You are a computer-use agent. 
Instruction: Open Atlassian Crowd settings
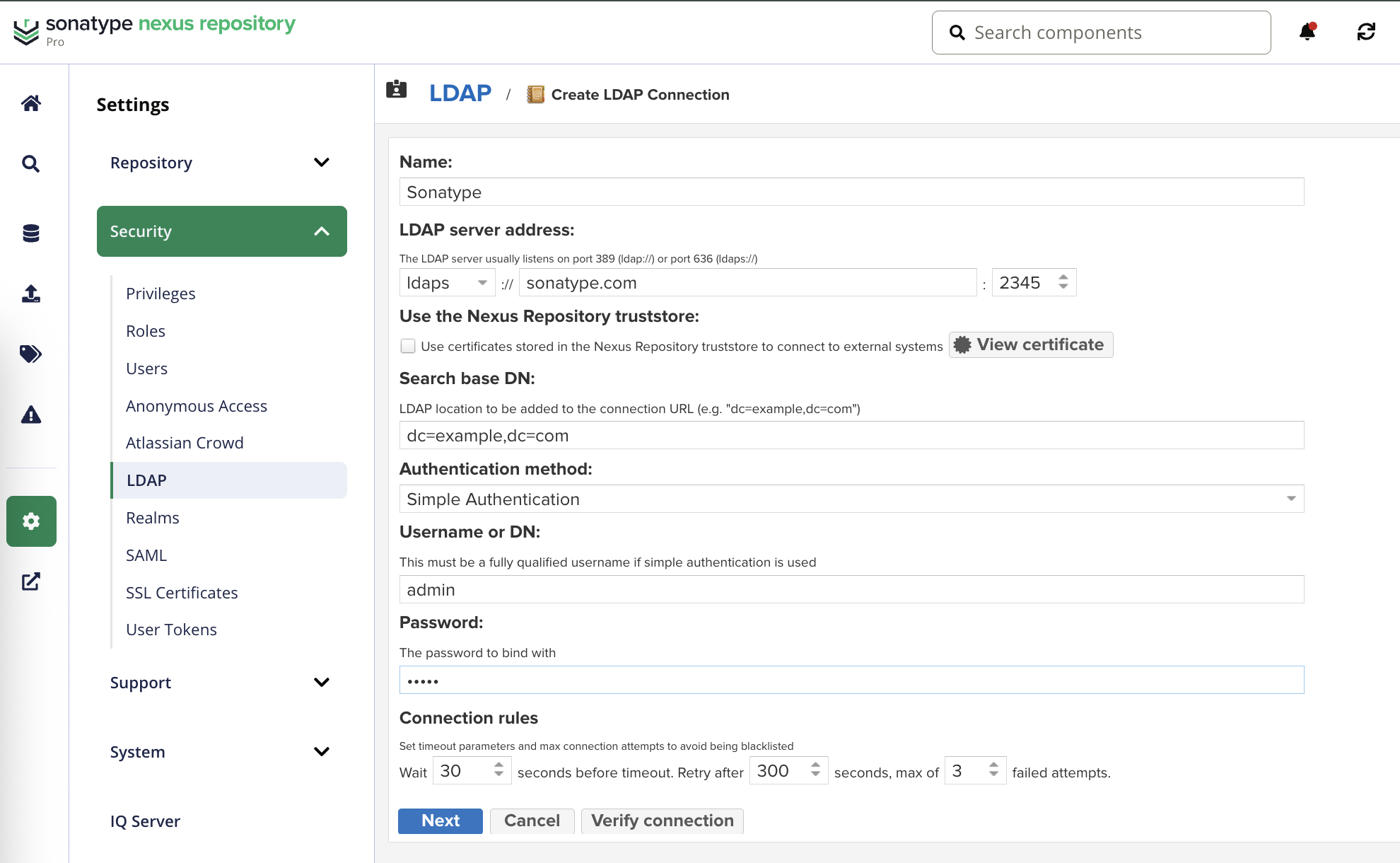pos(185,443)
